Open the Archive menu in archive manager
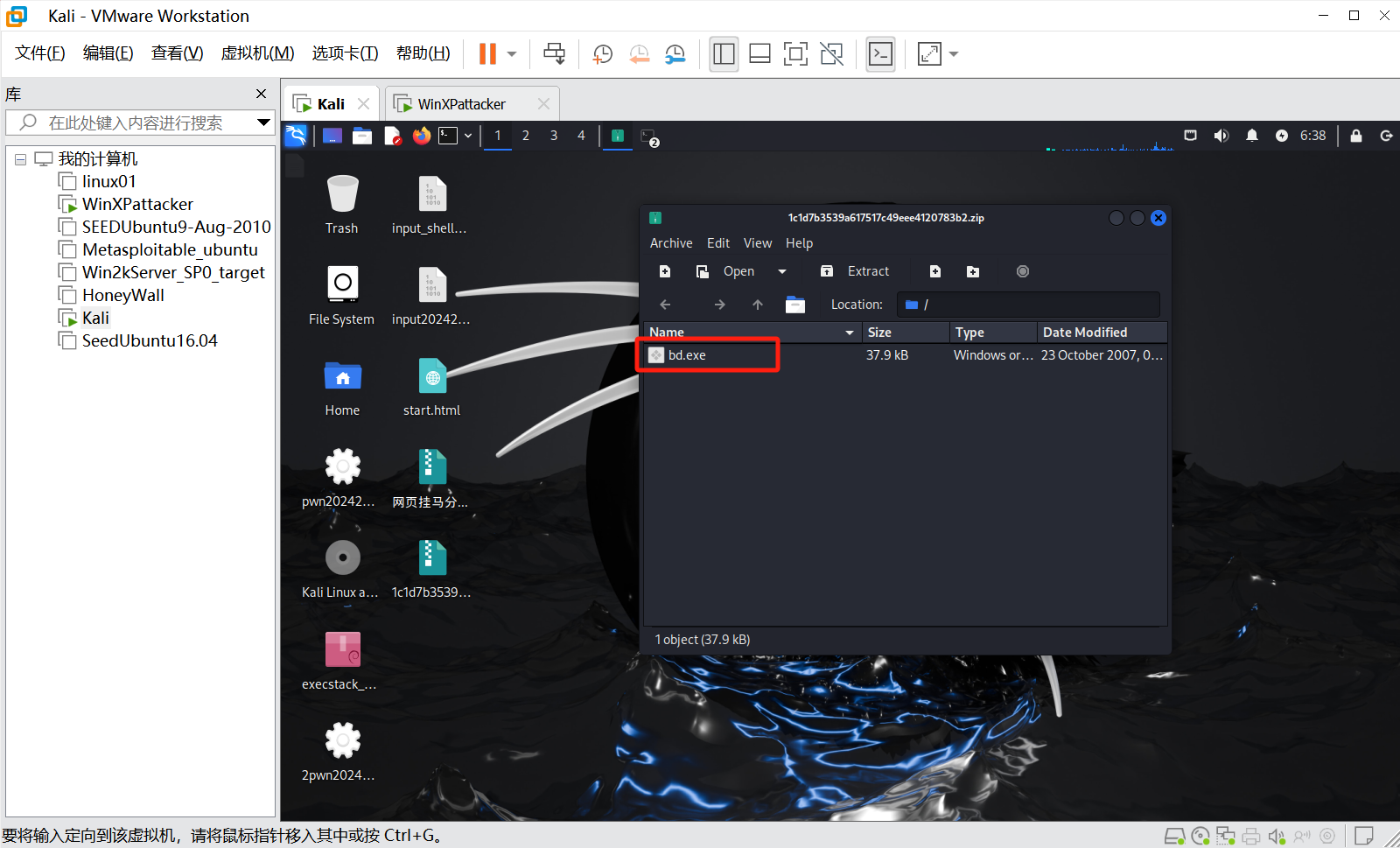 (671, 243)
